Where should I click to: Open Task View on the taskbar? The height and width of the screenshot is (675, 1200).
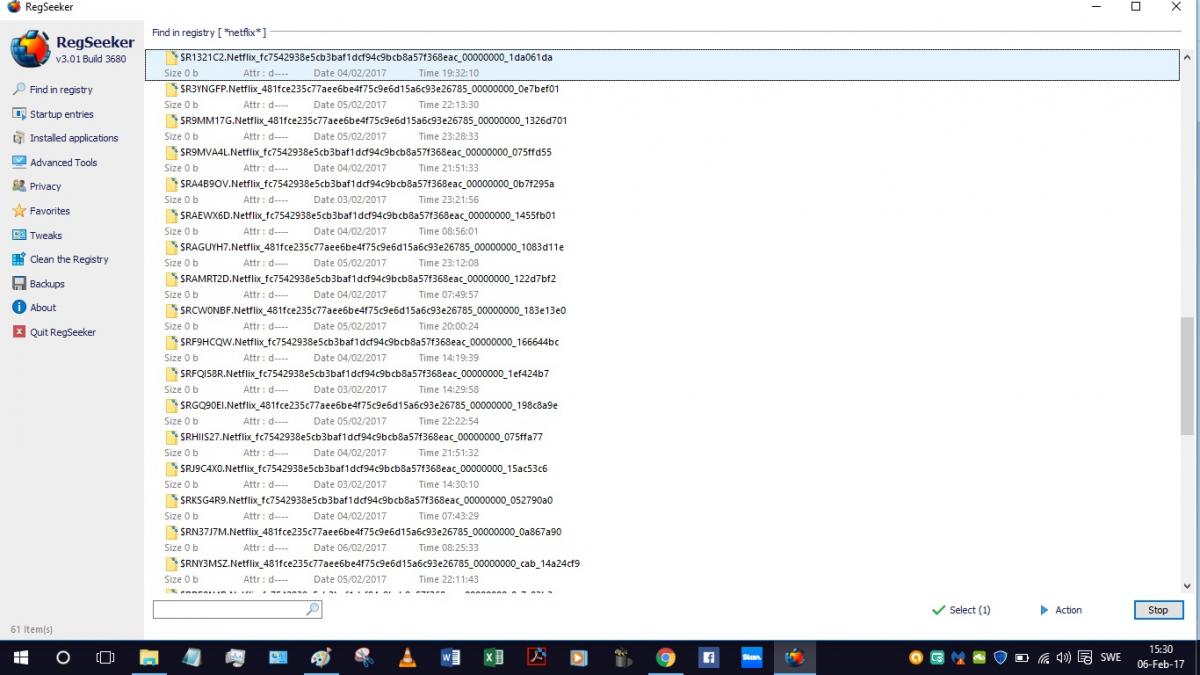pyautogui.click(x=105, y=658)
